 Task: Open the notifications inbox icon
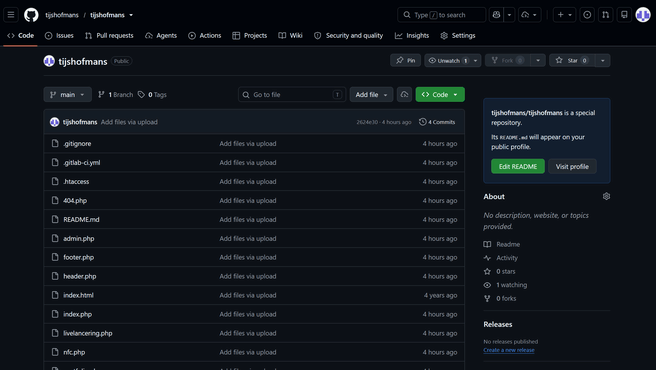pyautogui.click(x=624, y=15)
